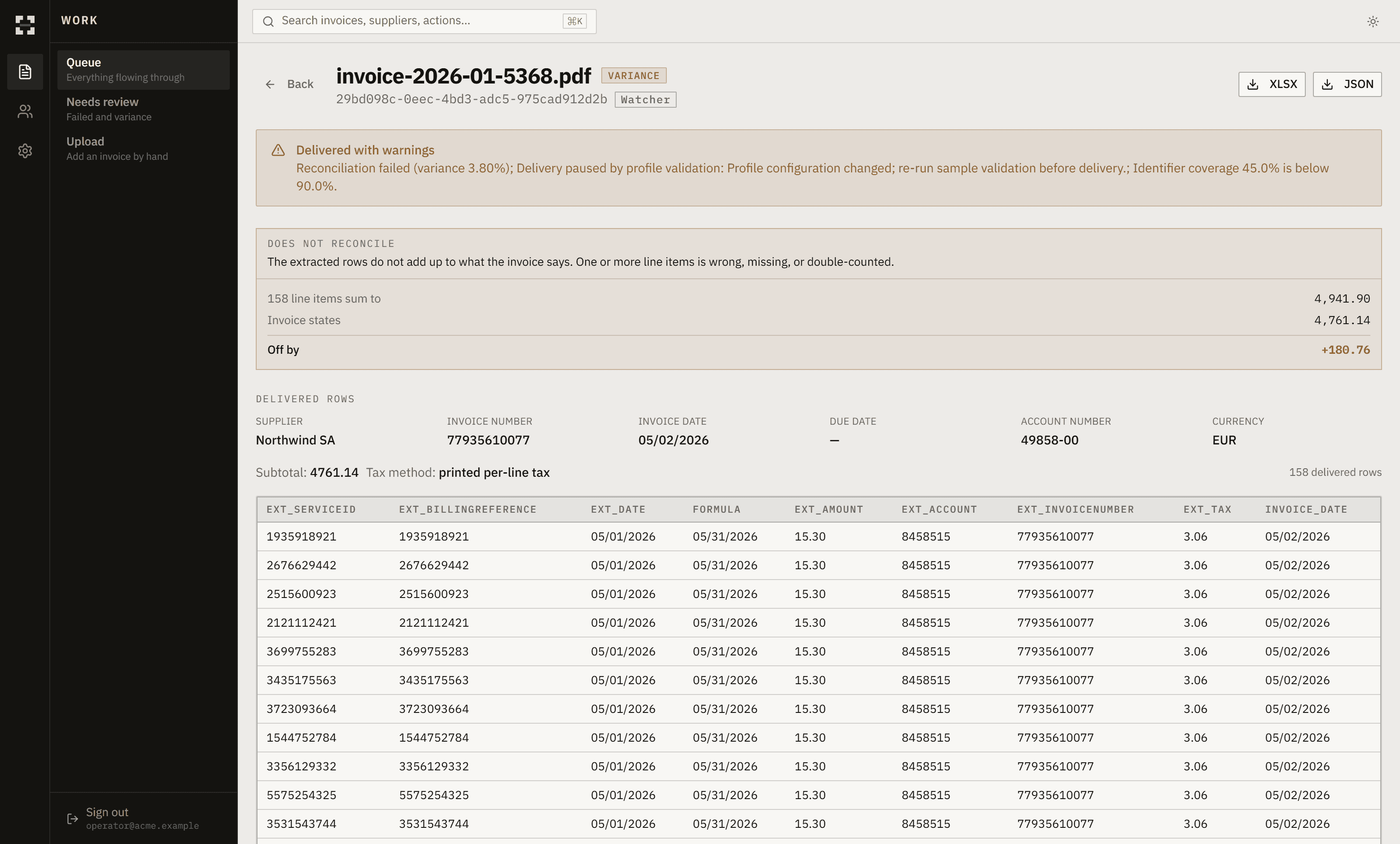Click the FORMULA column header
This screenshot has width=1400, height=844.
(717, 509)
